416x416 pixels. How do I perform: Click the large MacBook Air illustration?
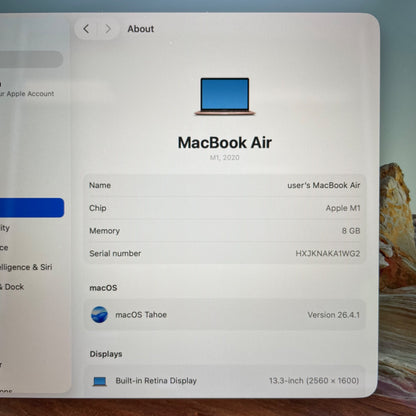[225, 97]
